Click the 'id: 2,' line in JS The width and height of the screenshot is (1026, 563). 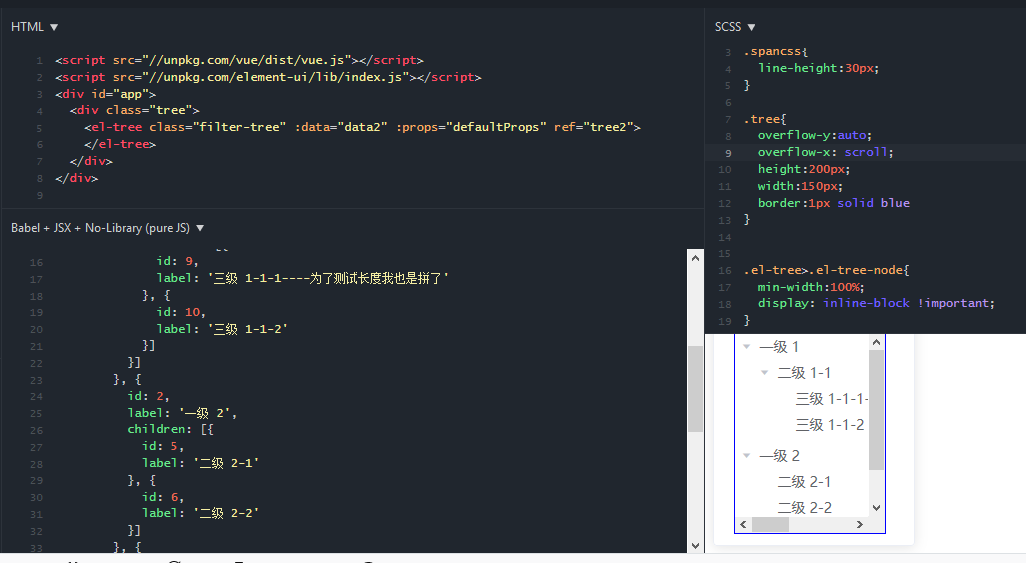coord(149,396)
